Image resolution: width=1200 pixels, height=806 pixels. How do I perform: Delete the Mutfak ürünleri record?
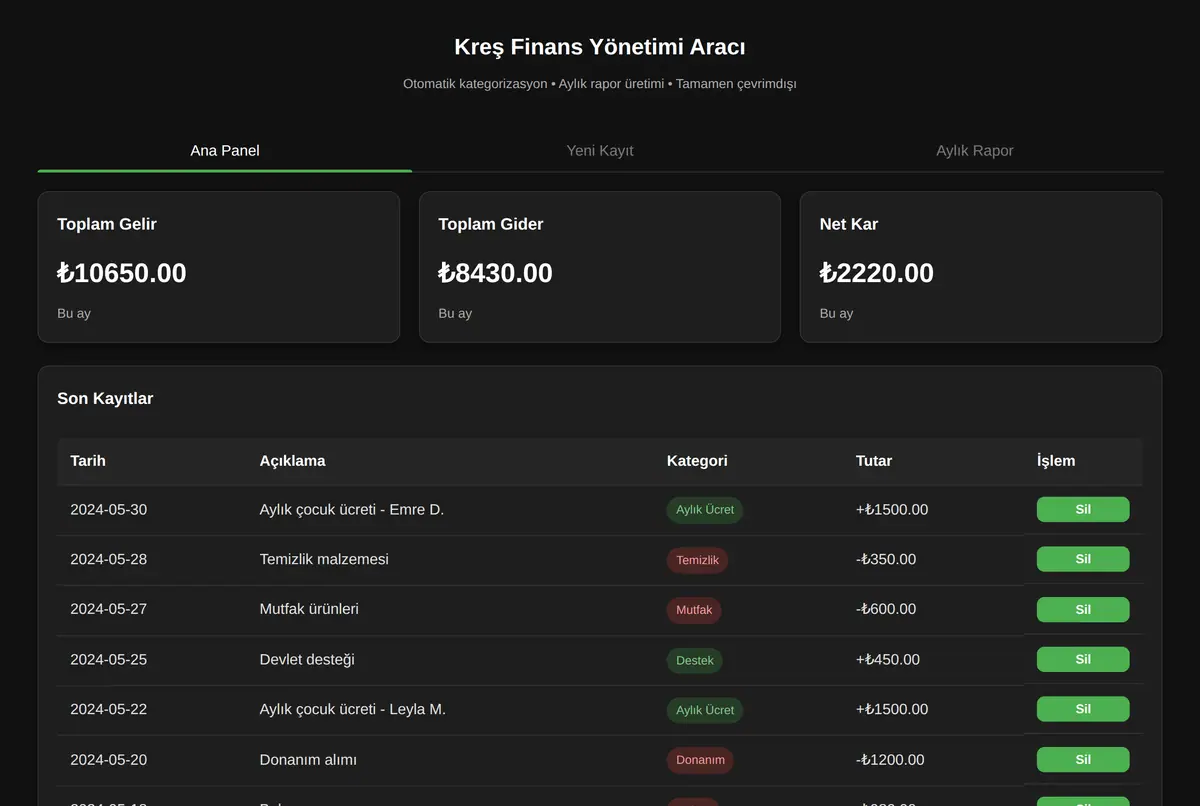point(1083,609)
